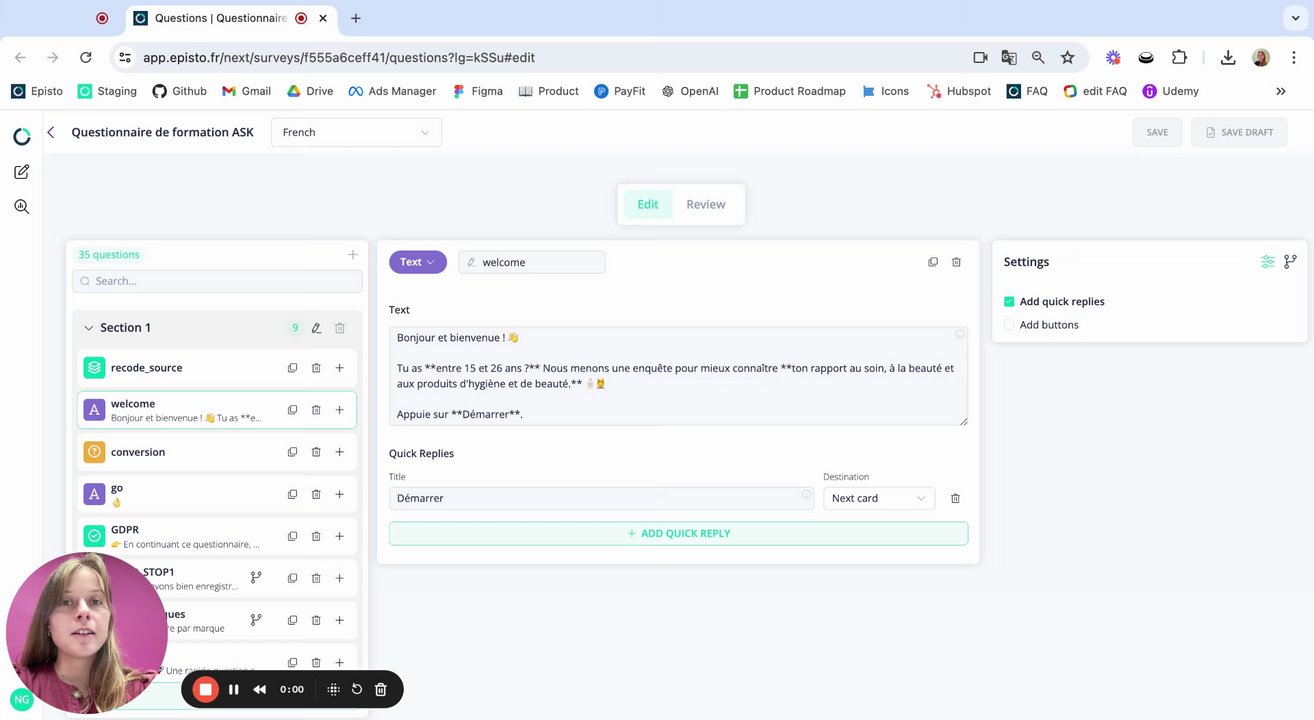Delete the Démarrer quick reply
1314x720 pixels.
[955, 498]
